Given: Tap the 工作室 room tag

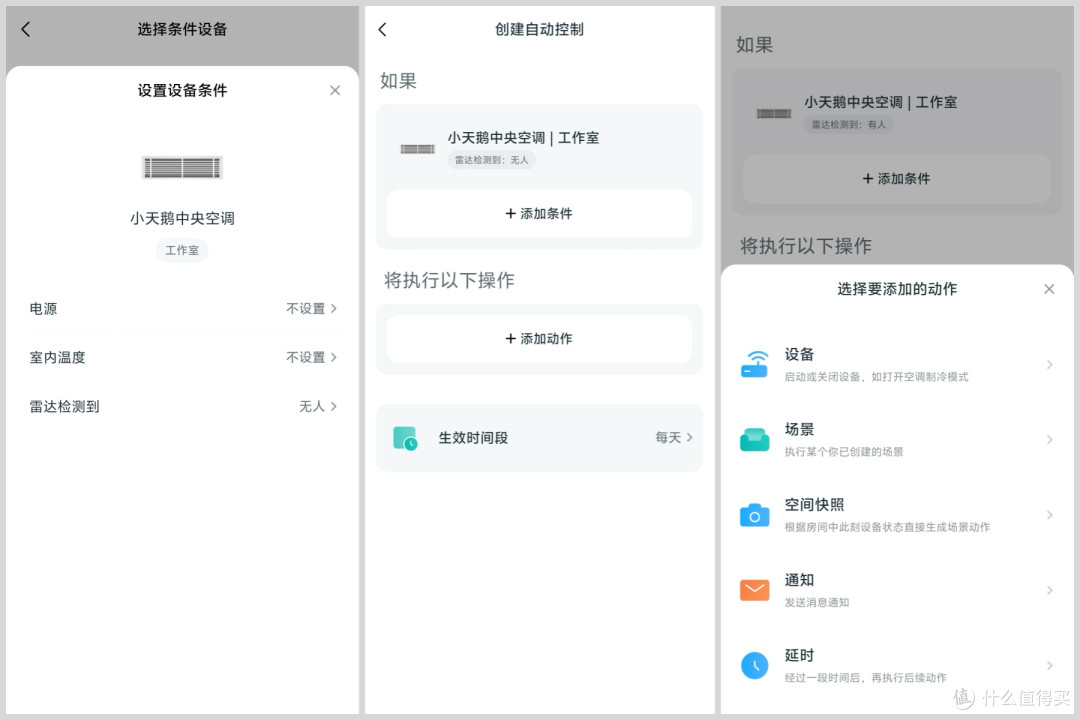Looking at the screenshot, I should 182,250.
